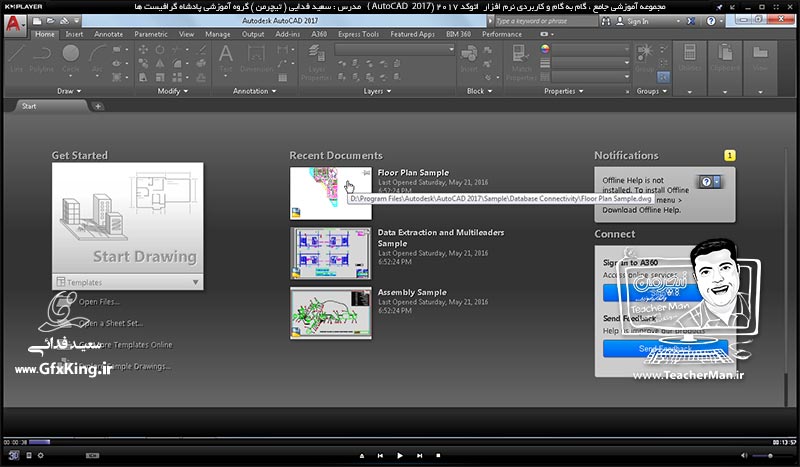
Task: Open Layer Properties manager
Action: point(316,62)
